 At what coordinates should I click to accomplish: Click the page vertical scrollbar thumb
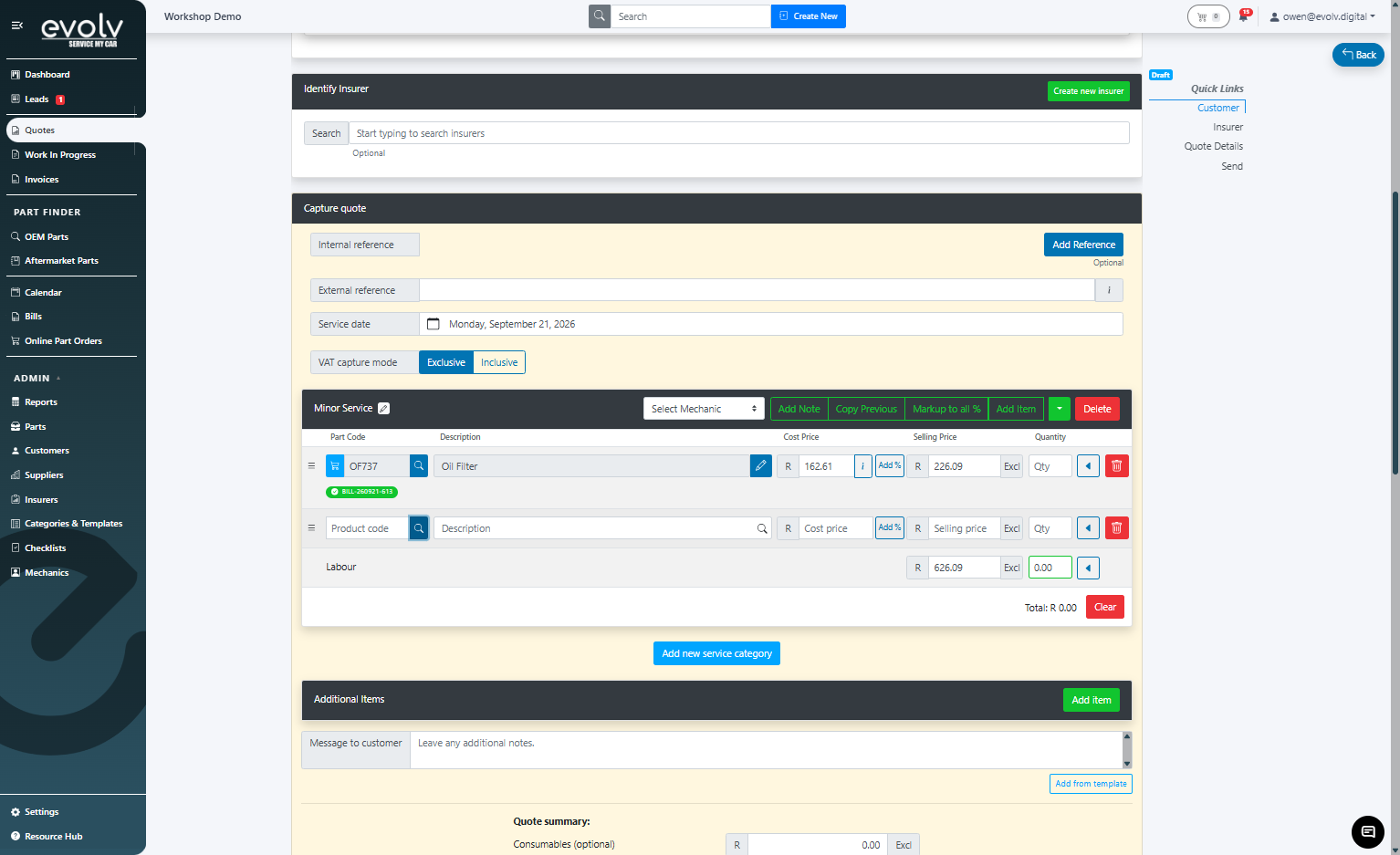click(x=1395, y=333)
